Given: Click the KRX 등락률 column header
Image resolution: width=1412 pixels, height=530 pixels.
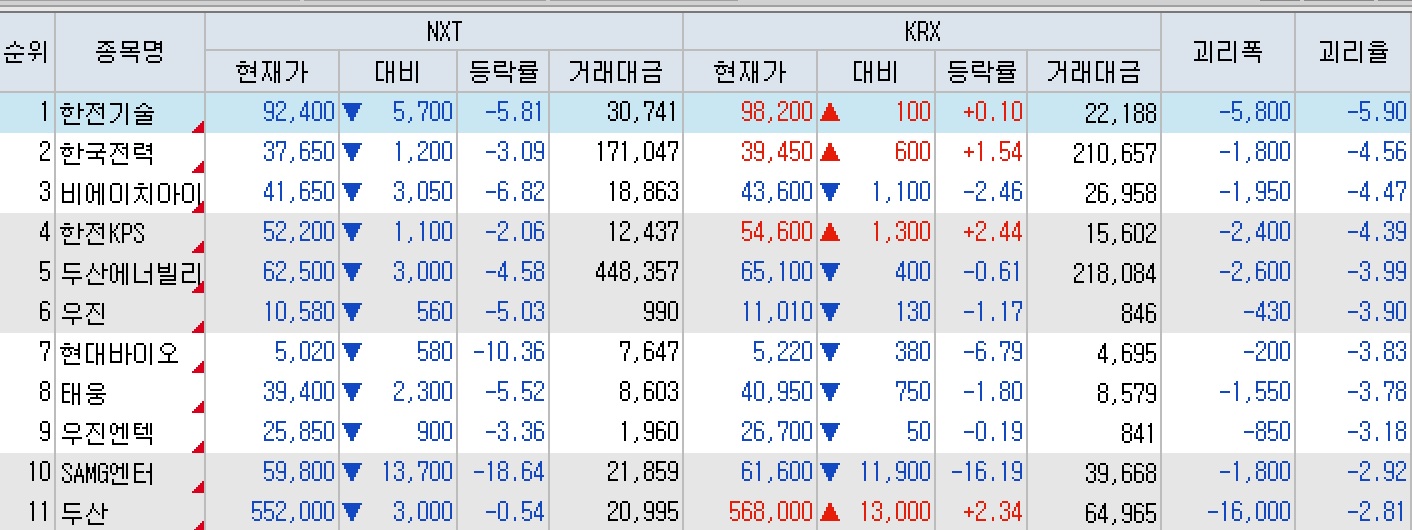Looking at the screenshot, I should tap(982, 73).
